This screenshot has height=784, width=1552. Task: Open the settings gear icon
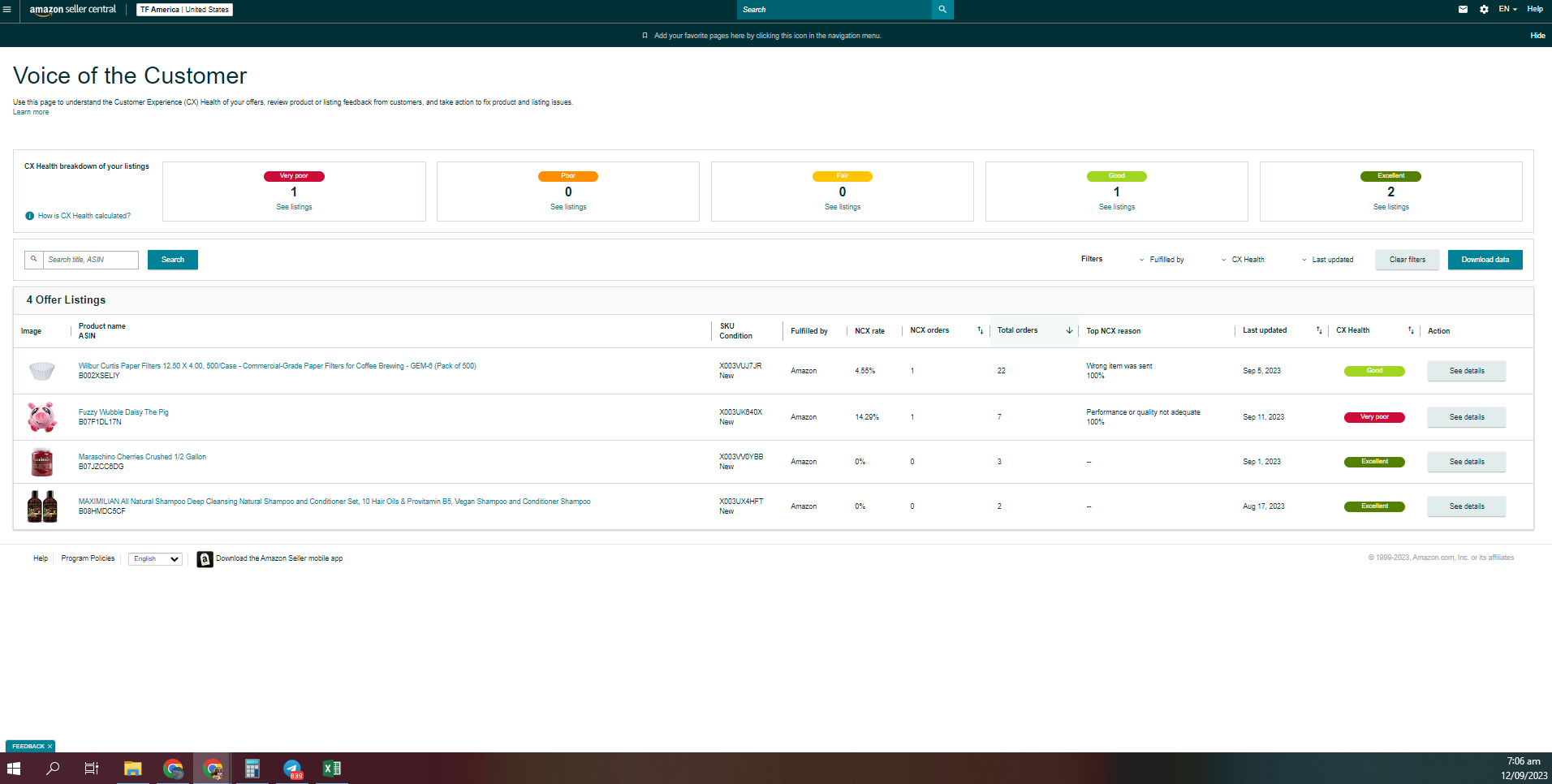1484,10
